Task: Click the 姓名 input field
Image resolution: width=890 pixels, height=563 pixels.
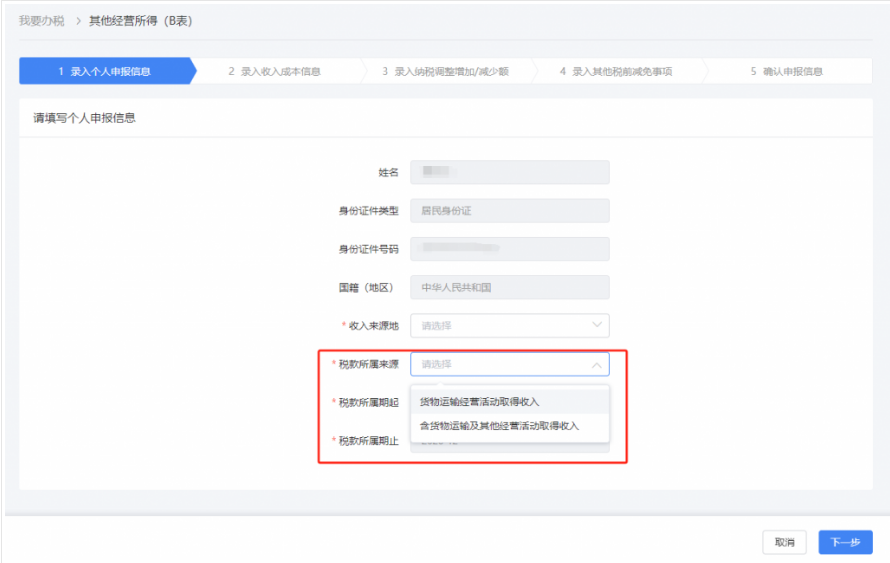Action: [509, 173]
